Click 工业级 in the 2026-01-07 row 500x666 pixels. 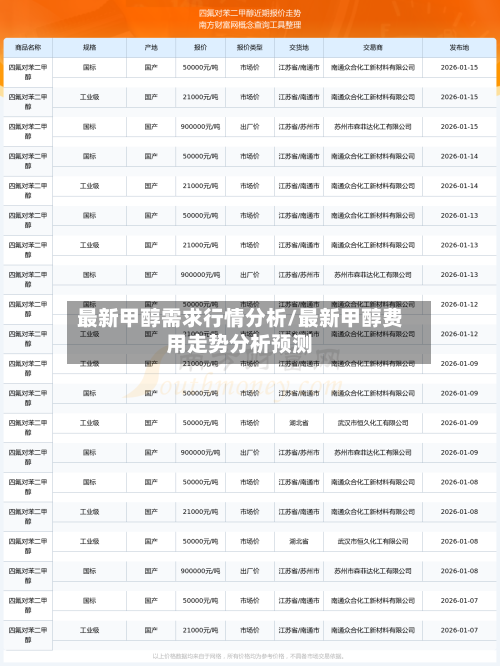[x=89, y=630]
